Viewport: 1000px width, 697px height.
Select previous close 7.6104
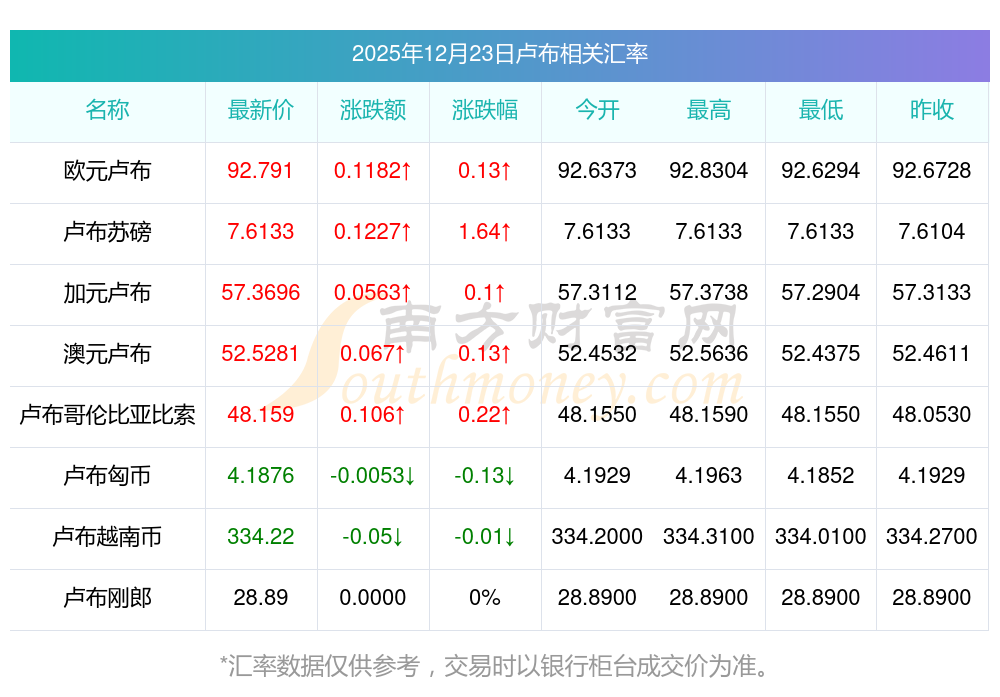coord(932,231)
